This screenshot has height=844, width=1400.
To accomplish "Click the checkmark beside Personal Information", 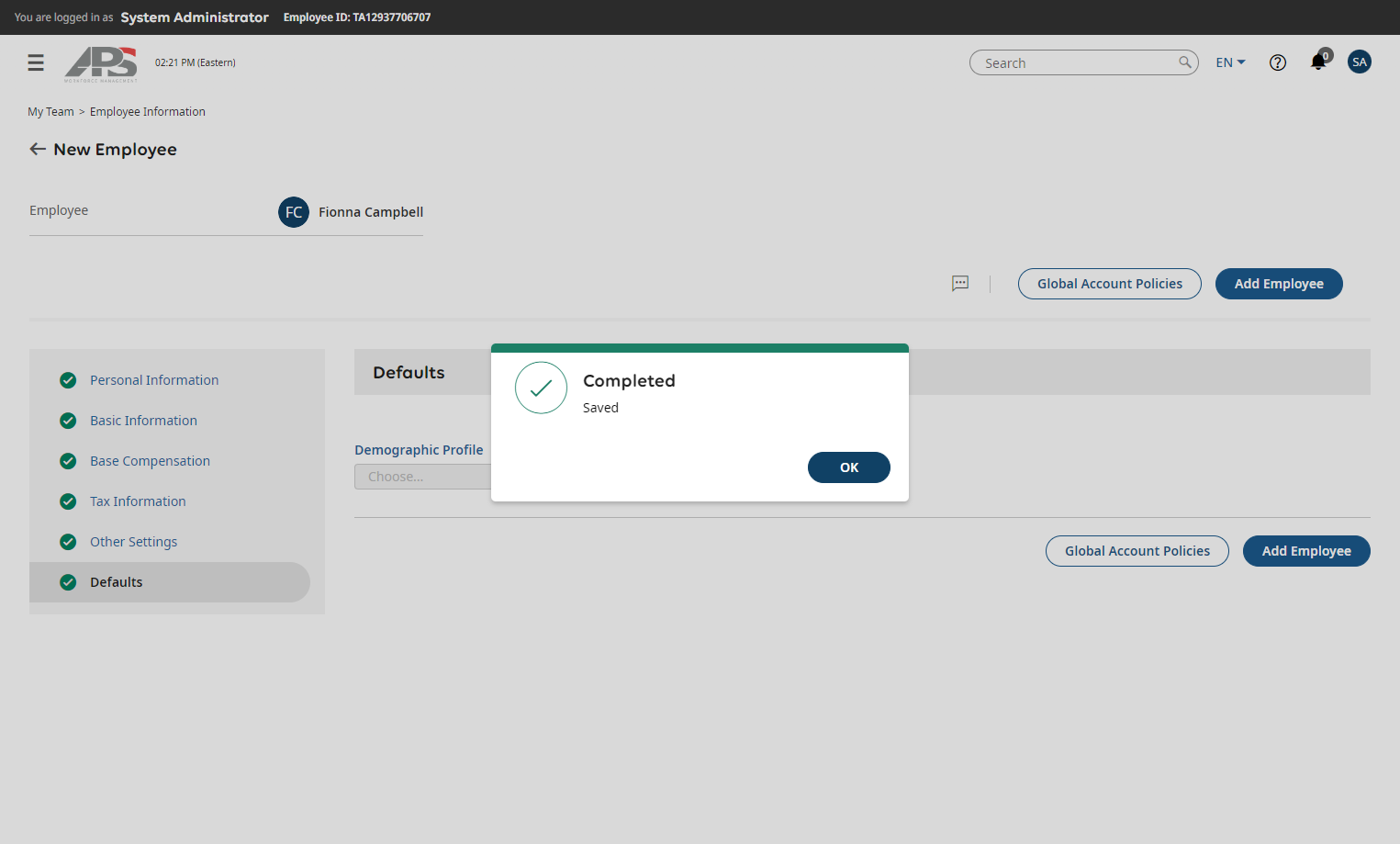I will pyautogui.click(x=68, y=380).
